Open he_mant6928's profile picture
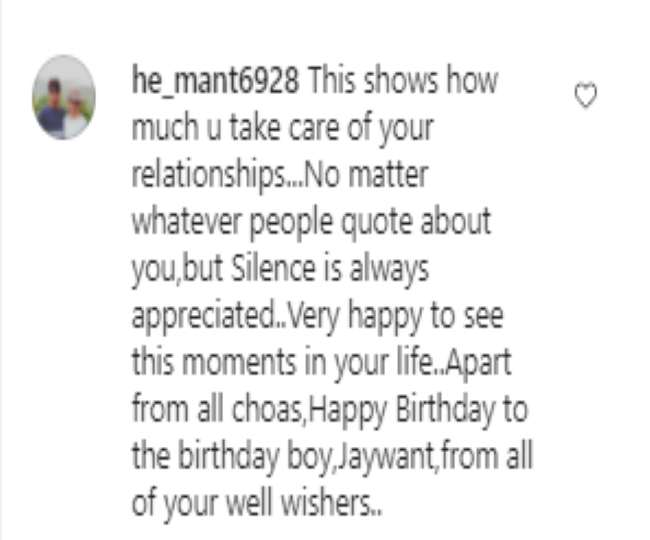 [64, 97]
